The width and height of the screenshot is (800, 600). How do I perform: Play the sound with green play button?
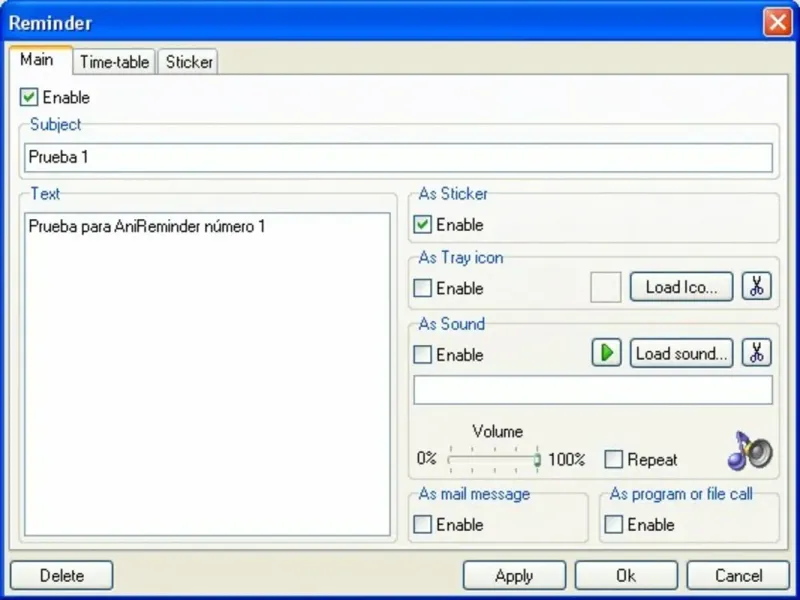tap(606, 353)
